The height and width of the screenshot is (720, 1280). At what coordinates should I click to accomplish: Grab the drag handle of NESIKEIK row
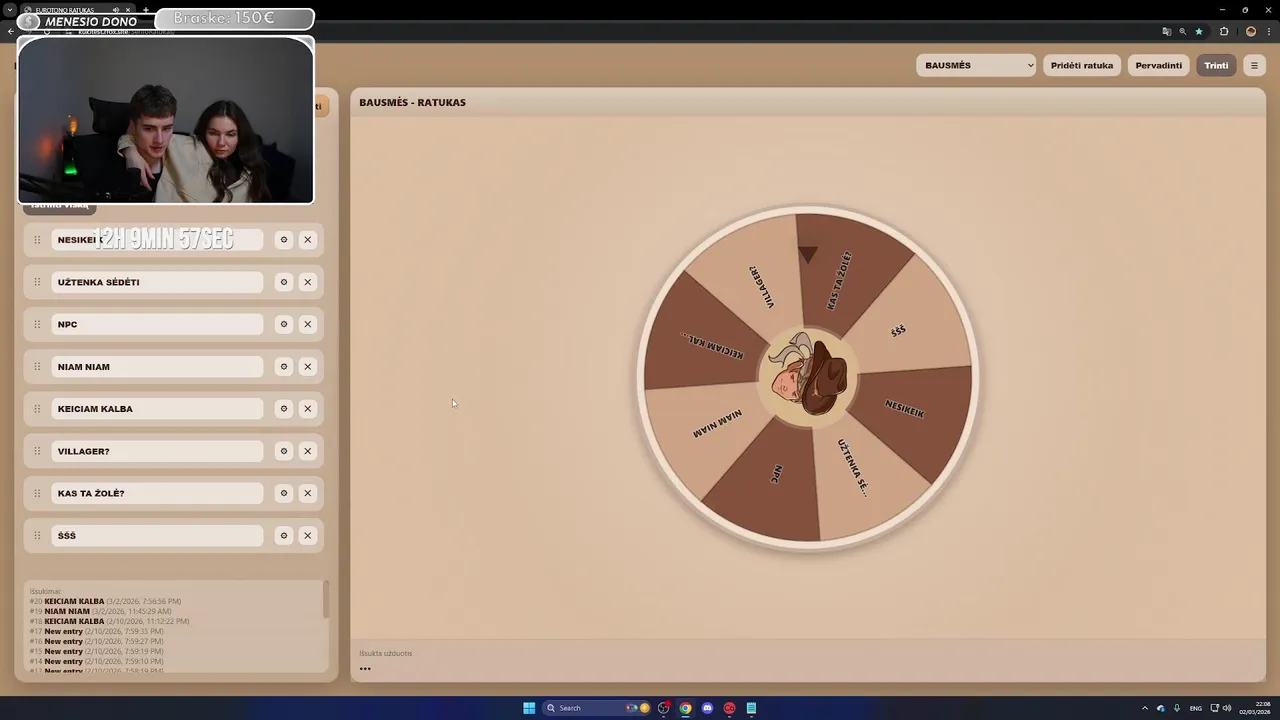[37, 240]
